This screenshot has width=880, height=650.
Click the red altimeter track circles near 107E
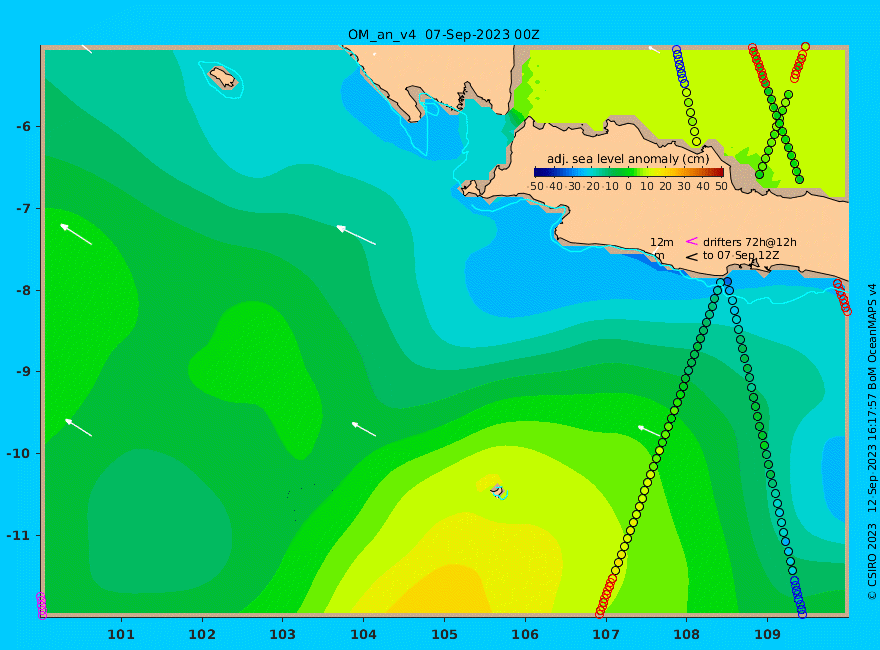[x=606, y=596]
